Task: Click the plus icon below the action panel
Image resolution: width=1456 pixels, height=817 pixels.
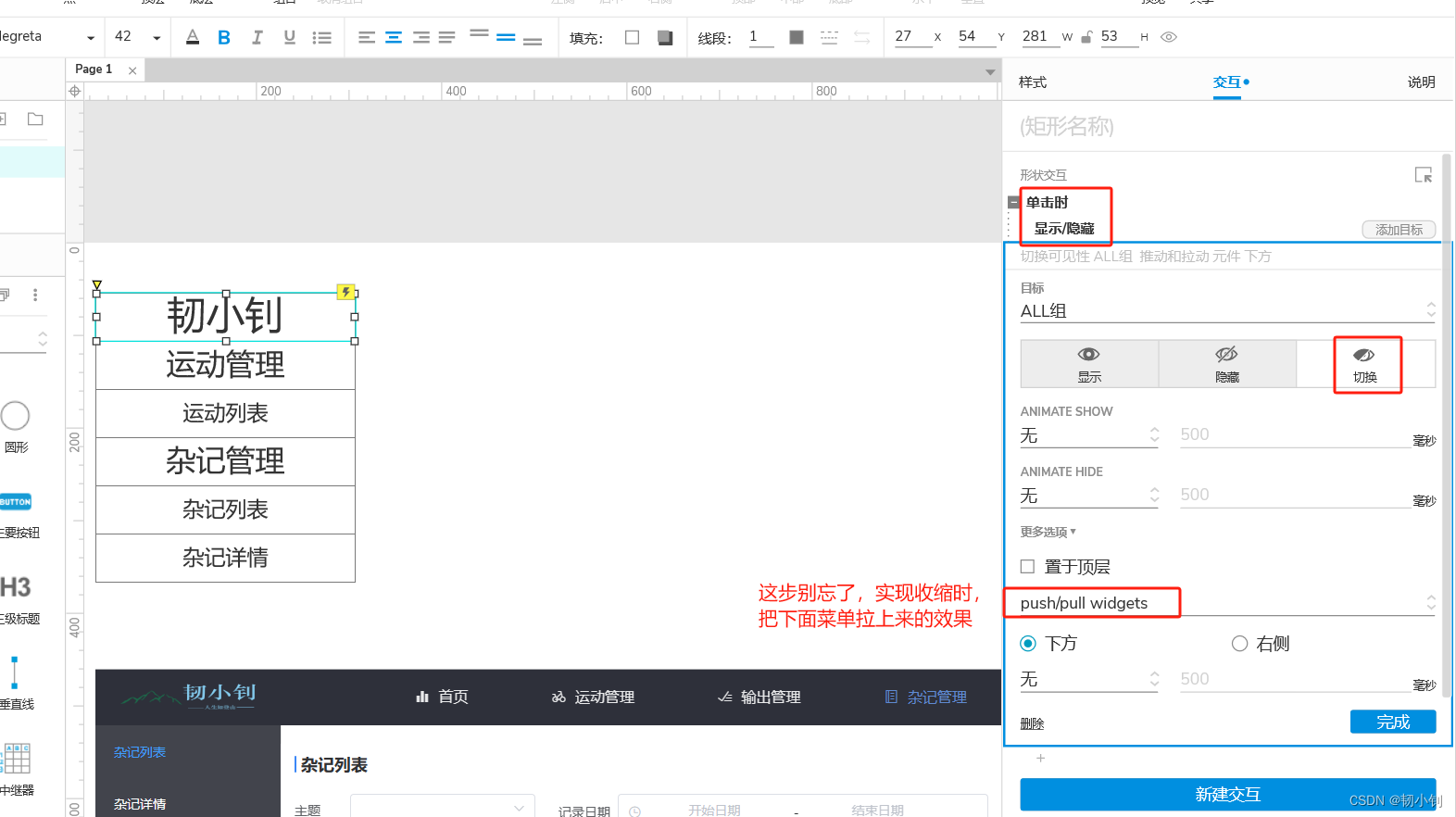Action: [1040, 758]
